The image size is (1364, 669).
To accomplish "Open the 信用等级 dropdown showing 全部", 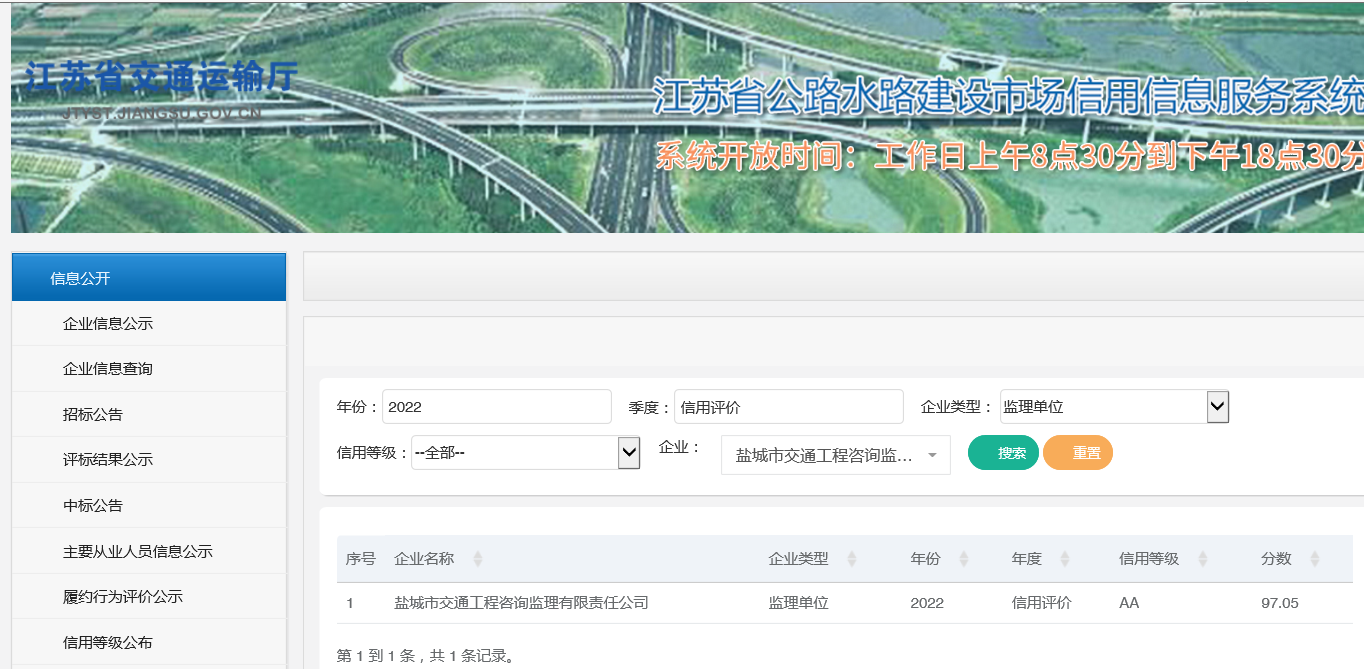I will pos(628,452).
